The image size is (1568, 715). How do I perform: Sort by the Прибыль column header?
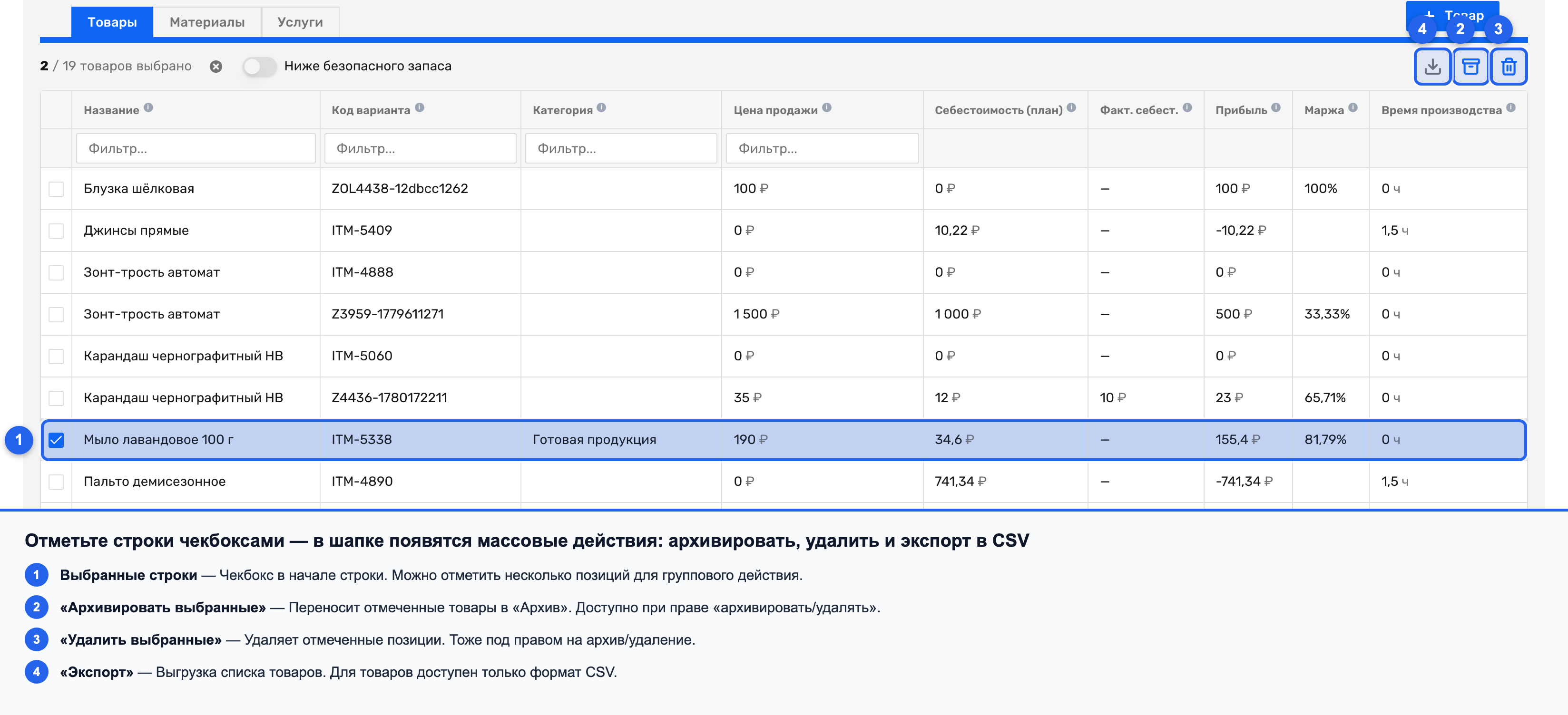click(x=1241, y=110)
